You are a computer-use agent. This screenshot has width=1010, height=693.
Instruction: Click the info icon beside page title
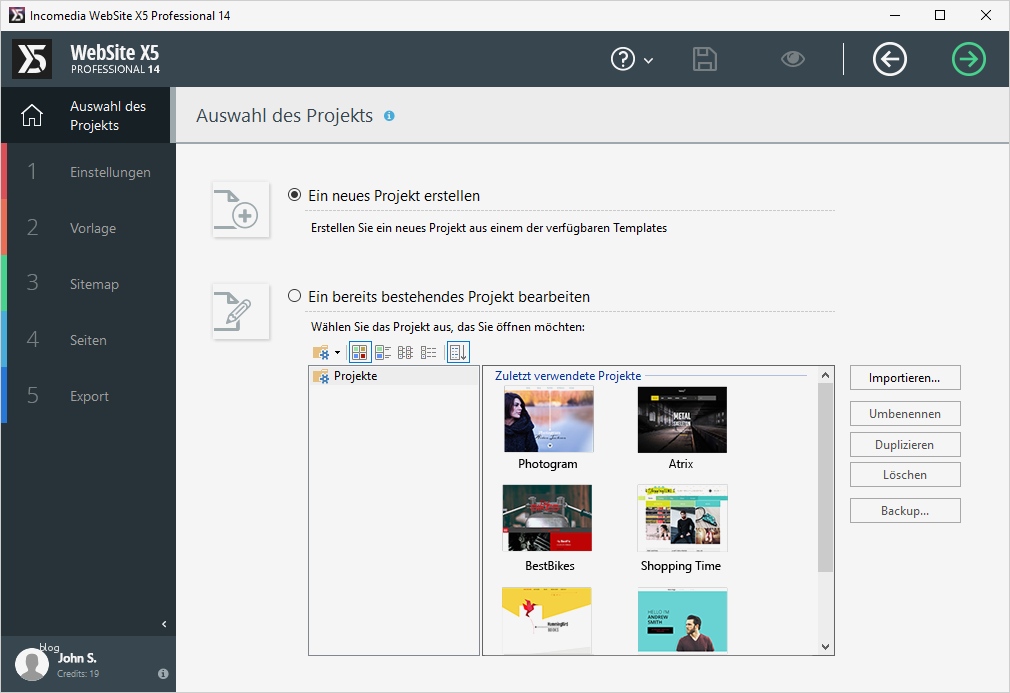(x=389, y=116)
